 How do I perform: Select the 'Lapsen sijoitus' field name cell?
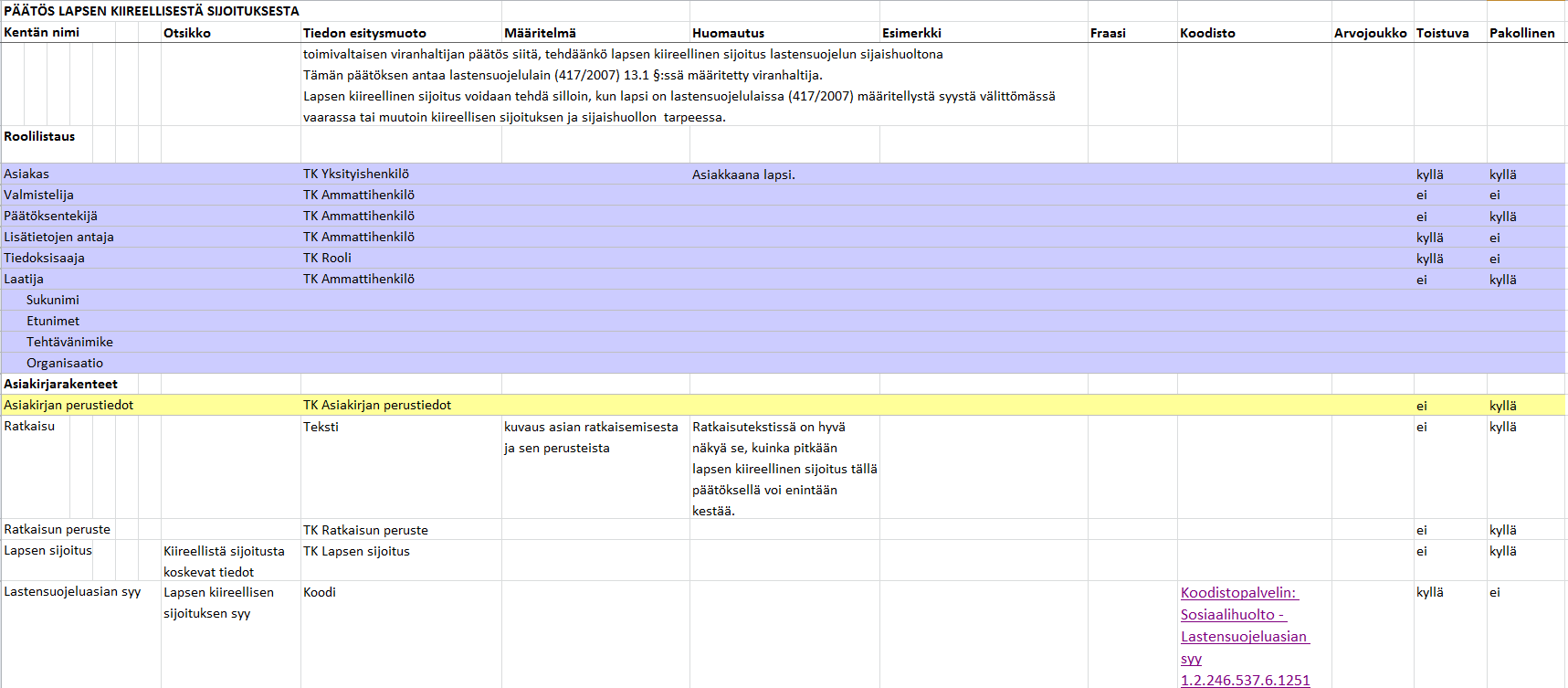pyautogui.click(x=47, y=550)
